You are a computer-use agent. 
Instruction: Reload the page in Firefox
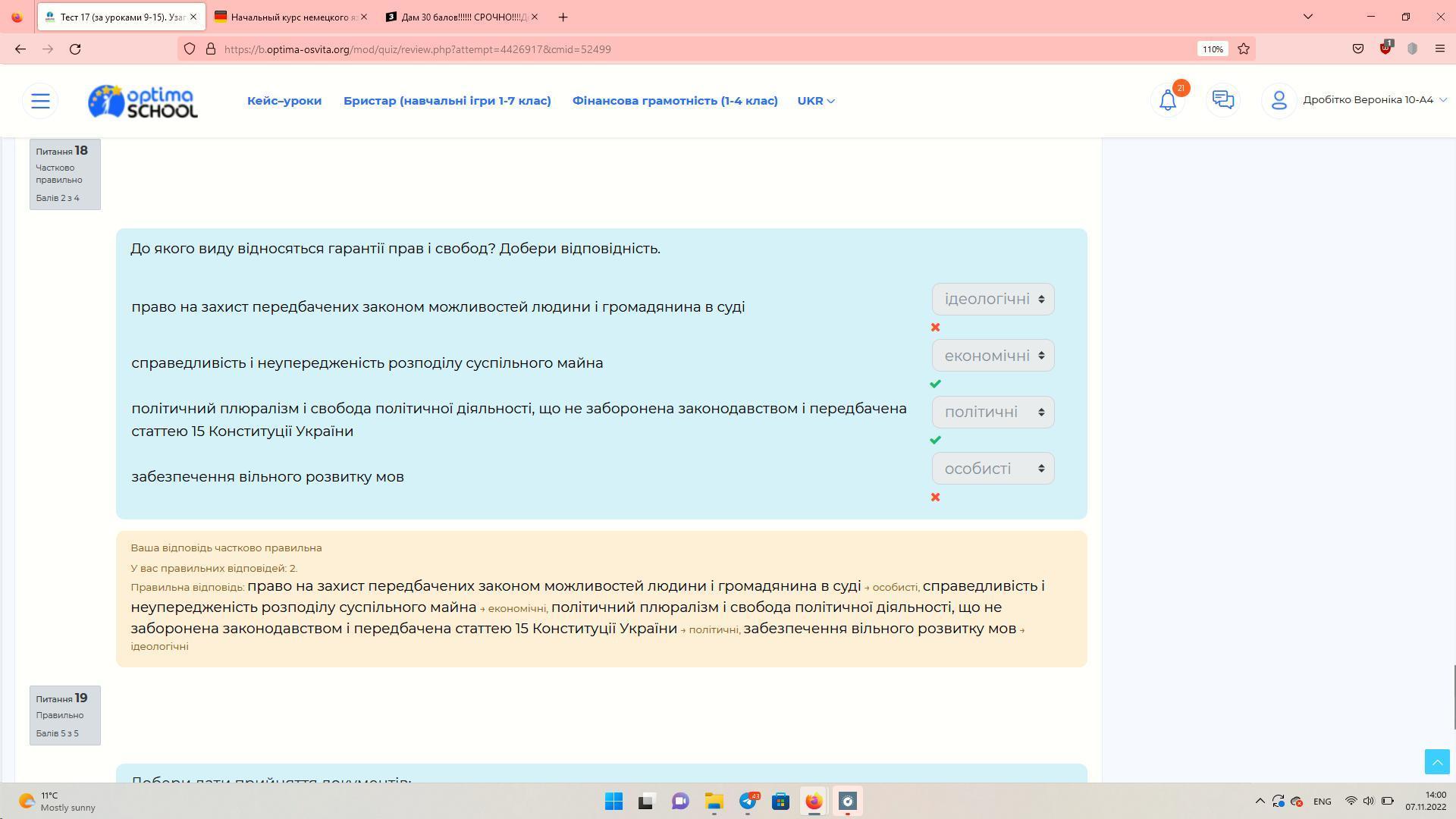pyautogui.click(x=75, y=49)
